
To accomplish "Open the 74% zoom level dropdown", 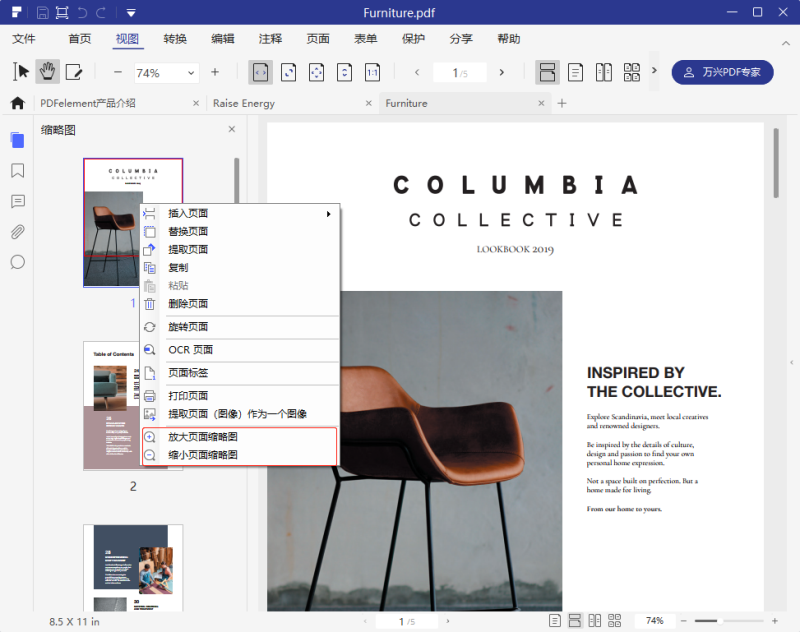I will pos(189,73).
